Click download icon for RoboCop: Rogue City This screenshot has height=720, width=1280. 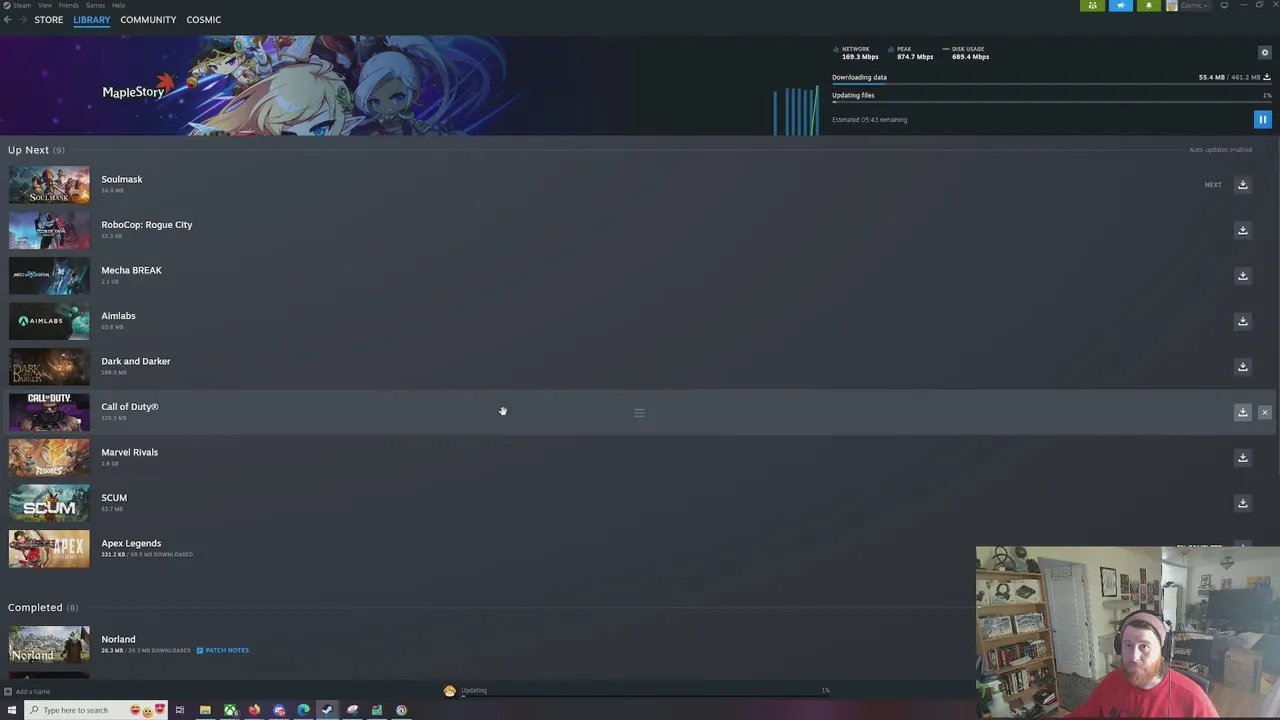point(1243,230)
